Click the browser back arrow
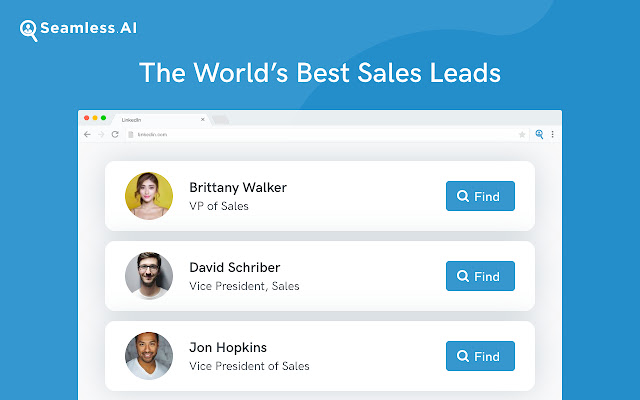Screen dimensions: 640x400 88,134
